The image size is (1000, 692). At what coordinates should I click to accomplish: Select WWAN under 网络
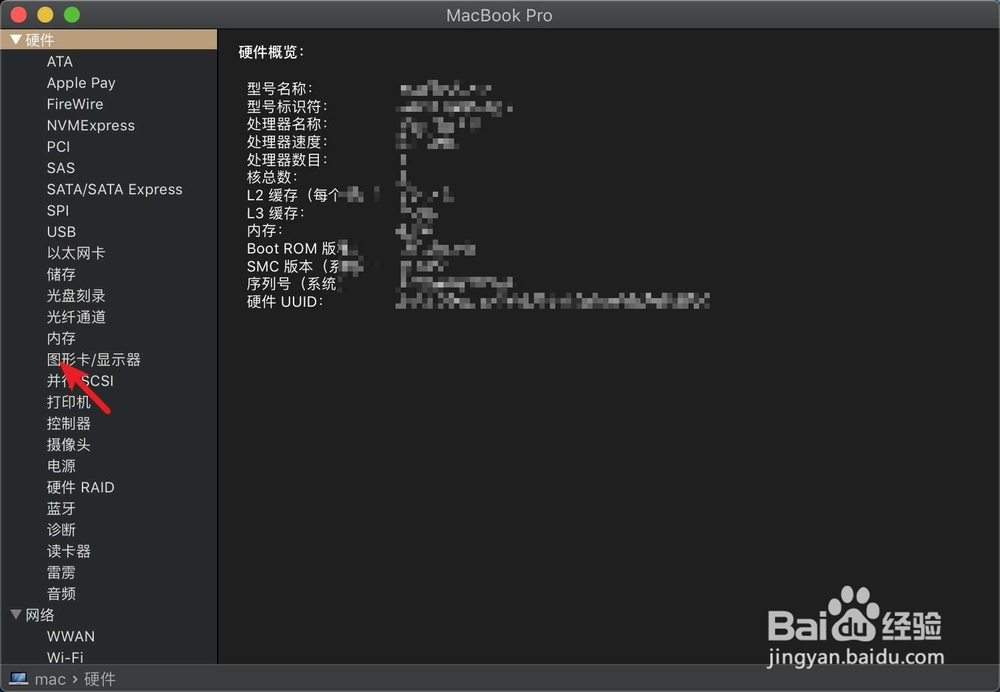click(71, 636)
